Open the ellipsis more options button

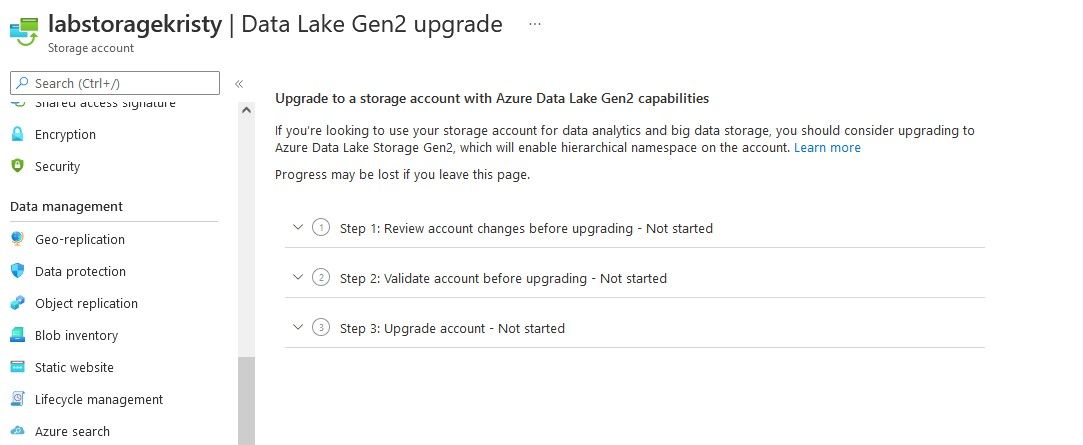click(x=535, y=24)
